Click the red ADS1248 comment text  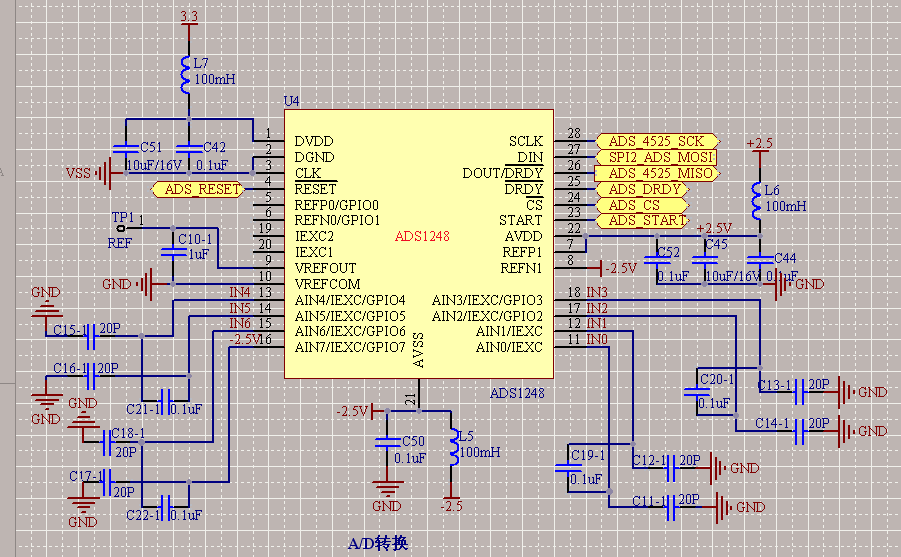[422, 236]
